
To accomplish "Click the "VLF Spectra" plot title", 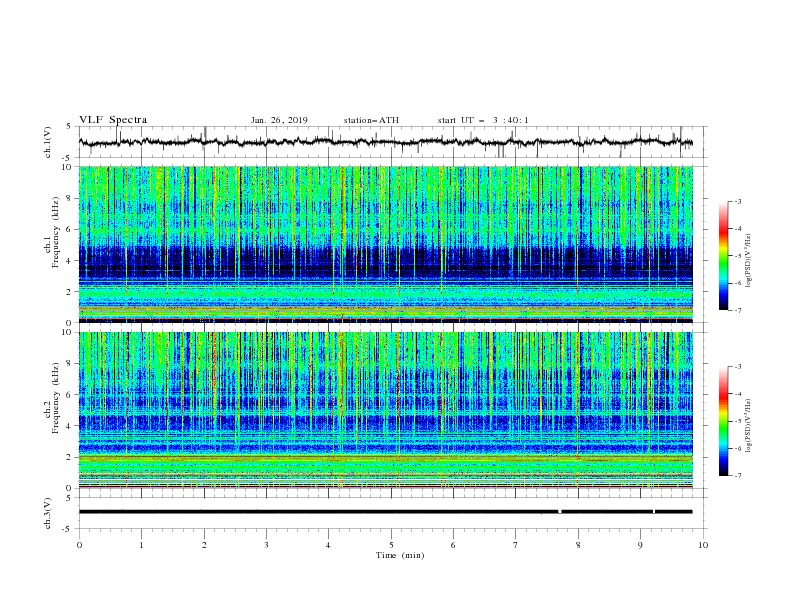I will tap(113, 120).
